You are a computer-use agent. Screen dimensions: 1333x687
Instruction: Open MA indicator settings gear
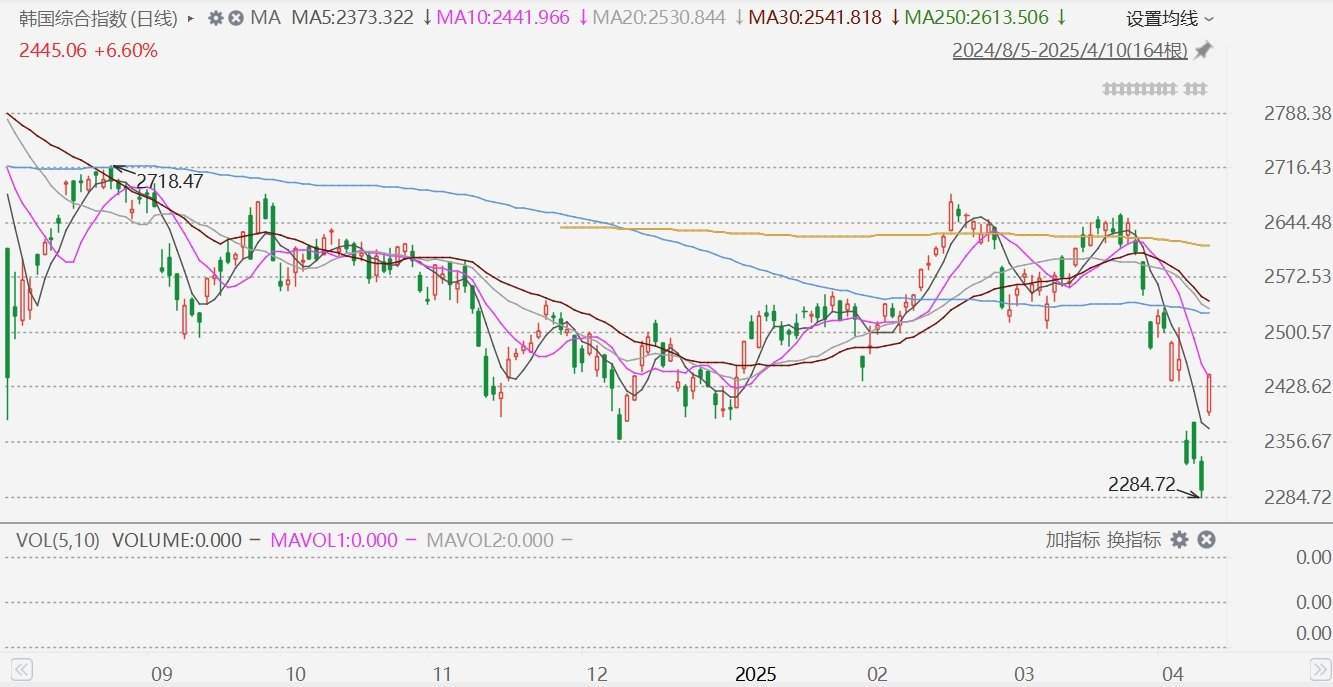tap(215, 18)
